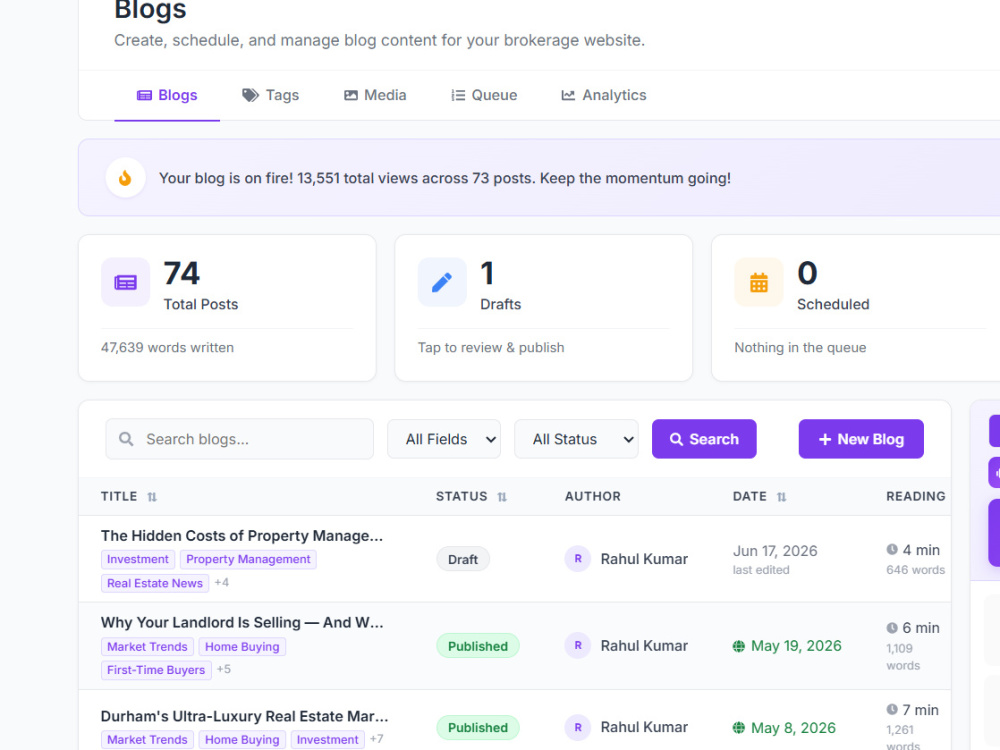Click the New Blog button
The width and height of the screenshot is (1000, 750).
coord(861,439)
